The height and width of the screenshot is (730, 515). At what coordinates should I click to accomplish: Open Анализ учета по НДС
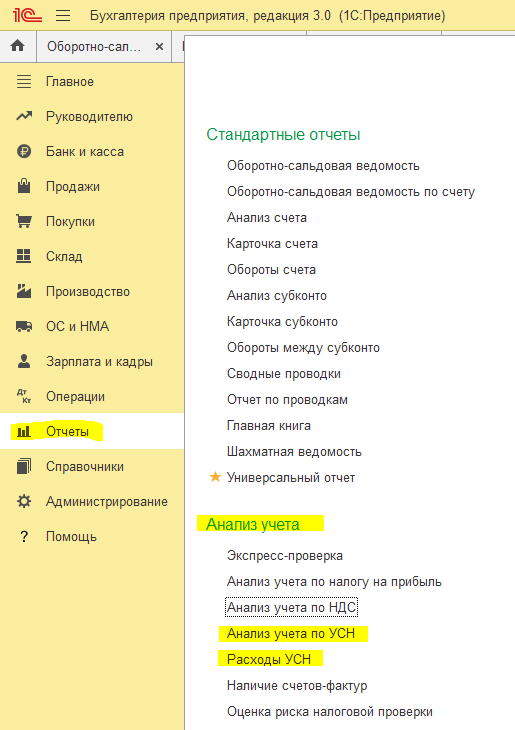click(291, 608)
